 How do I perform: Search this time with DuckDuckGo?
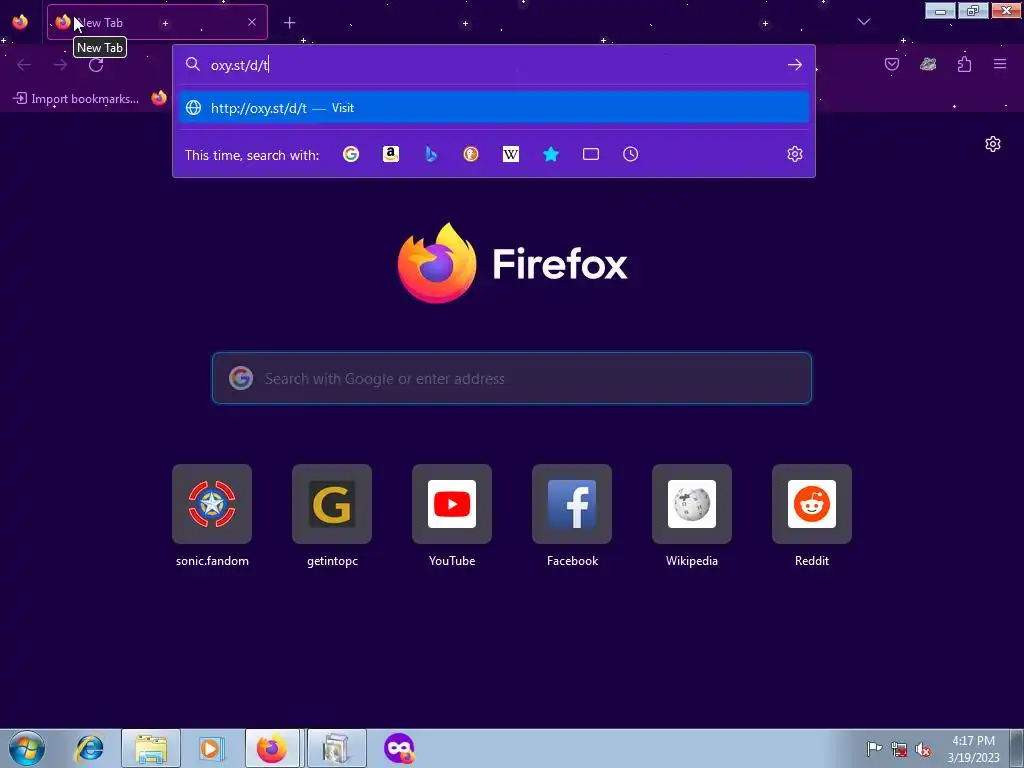pos(471,154)
